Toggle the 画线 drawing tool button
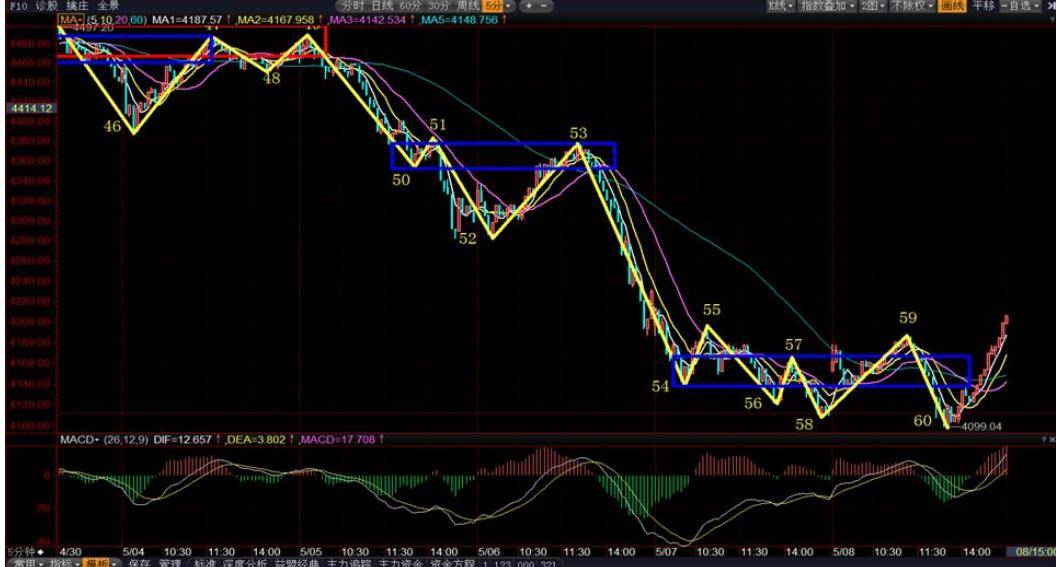Viewport: 1056px width, 567px height. pos(952,6)
